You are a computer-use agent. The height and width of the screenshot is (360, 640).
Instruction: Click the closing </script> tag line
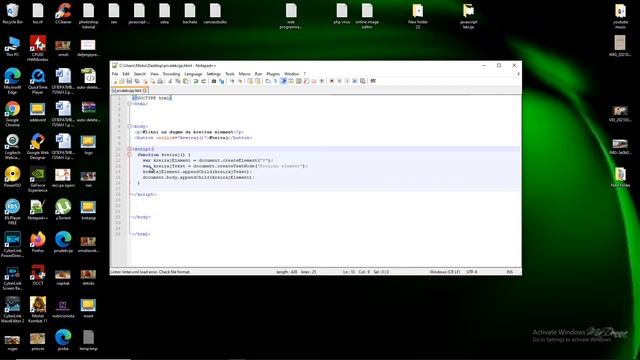[144, 194]
